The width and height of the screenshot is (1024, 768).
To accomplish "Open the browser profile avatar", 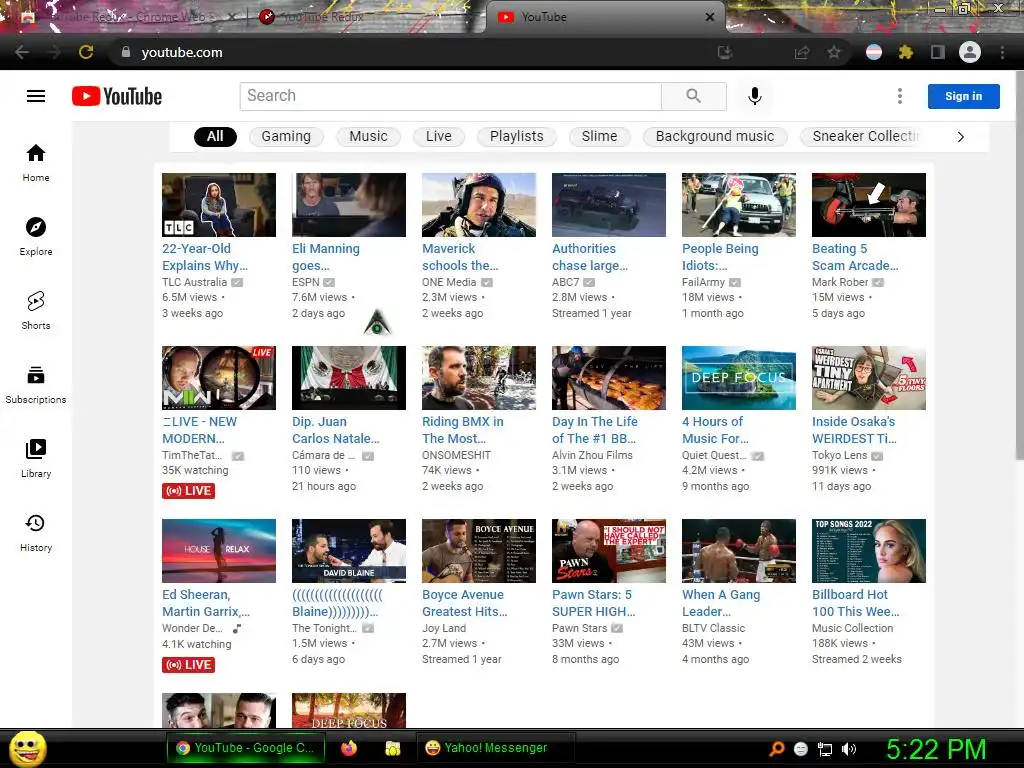I will 970,52.
